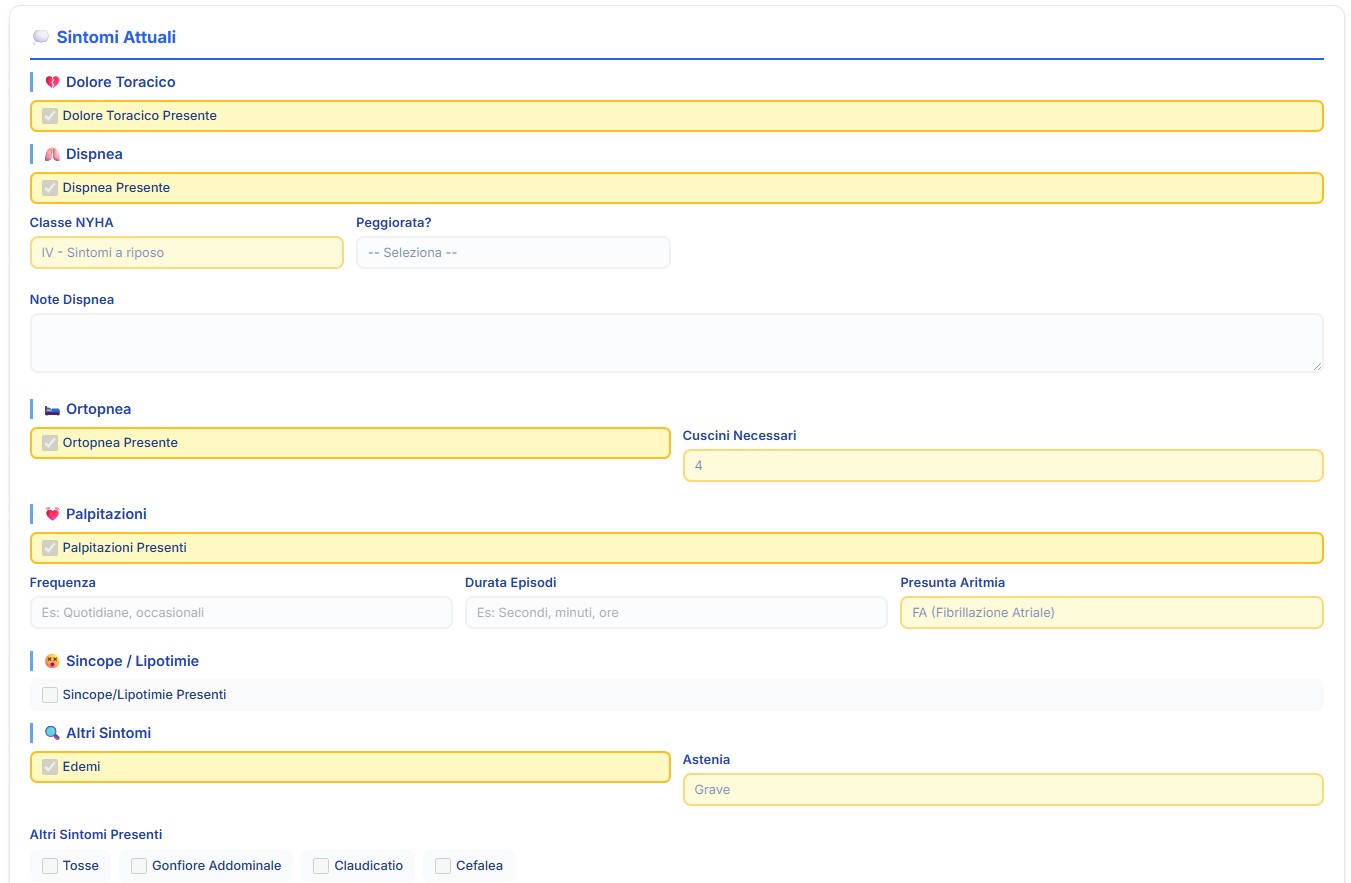Click the Cuscini Necessari number field
The width and height of the screenshot is (1351, 883).
point(1002,466)
